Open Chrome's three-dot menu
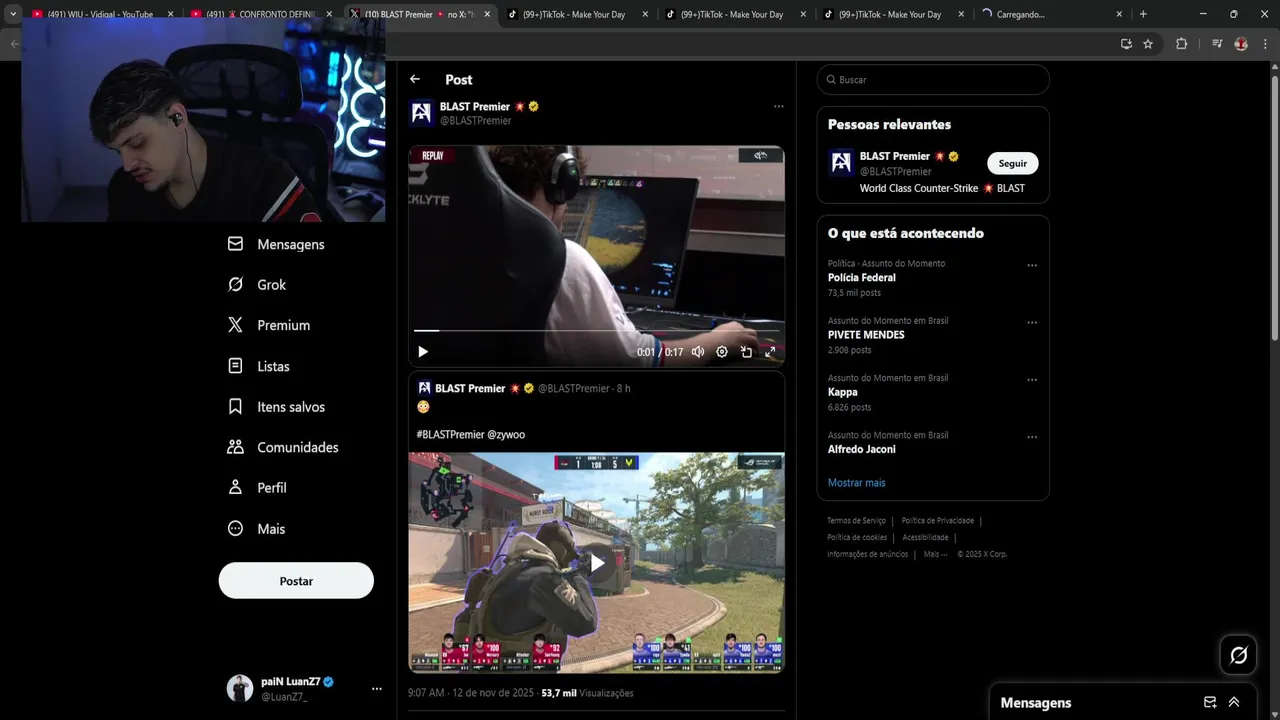The height and width of the screenshot is (720, 1280). point(1265,44)
